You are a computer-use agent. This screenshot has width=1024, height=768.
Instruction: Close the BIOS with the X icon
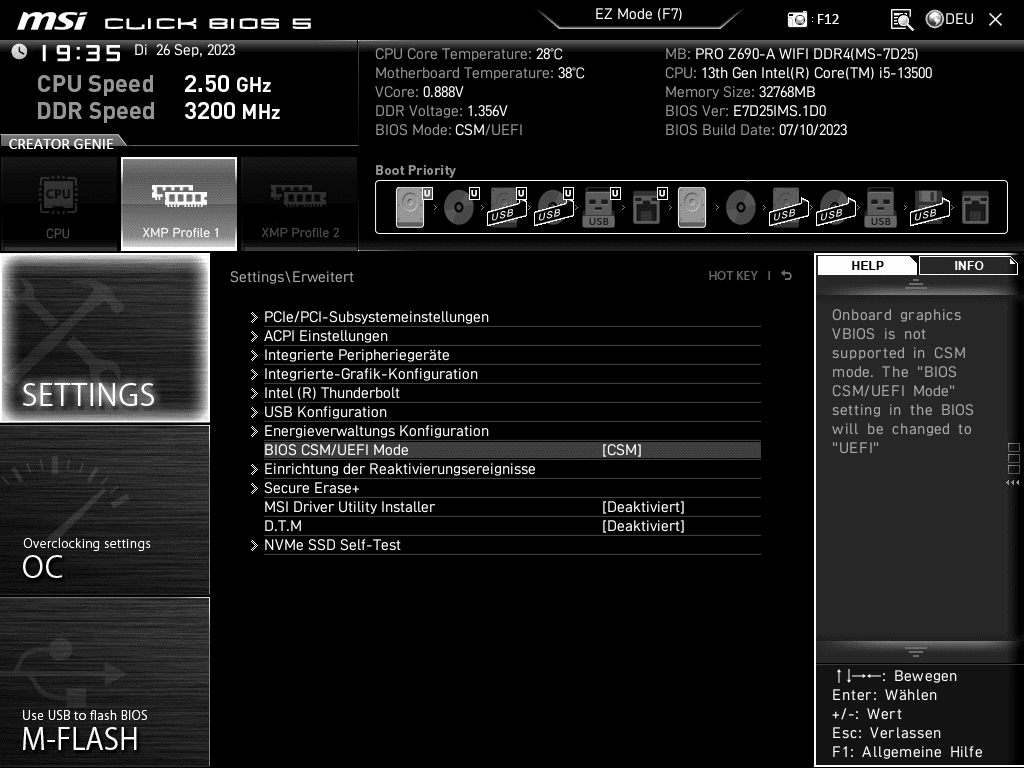pos(995,20)
